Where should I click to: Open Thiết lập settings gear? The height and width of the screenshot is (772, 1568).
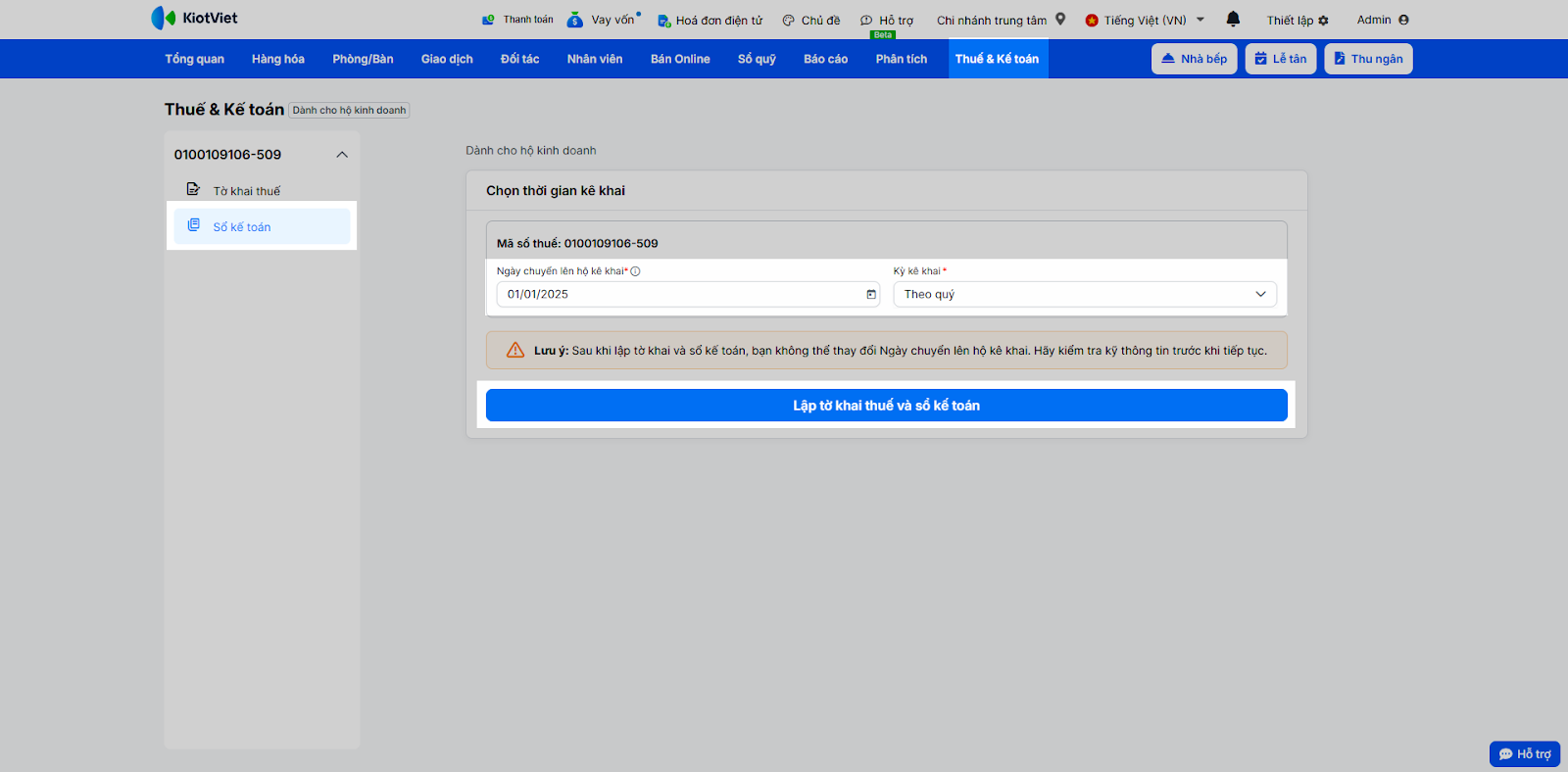[x=1298, y=20]
